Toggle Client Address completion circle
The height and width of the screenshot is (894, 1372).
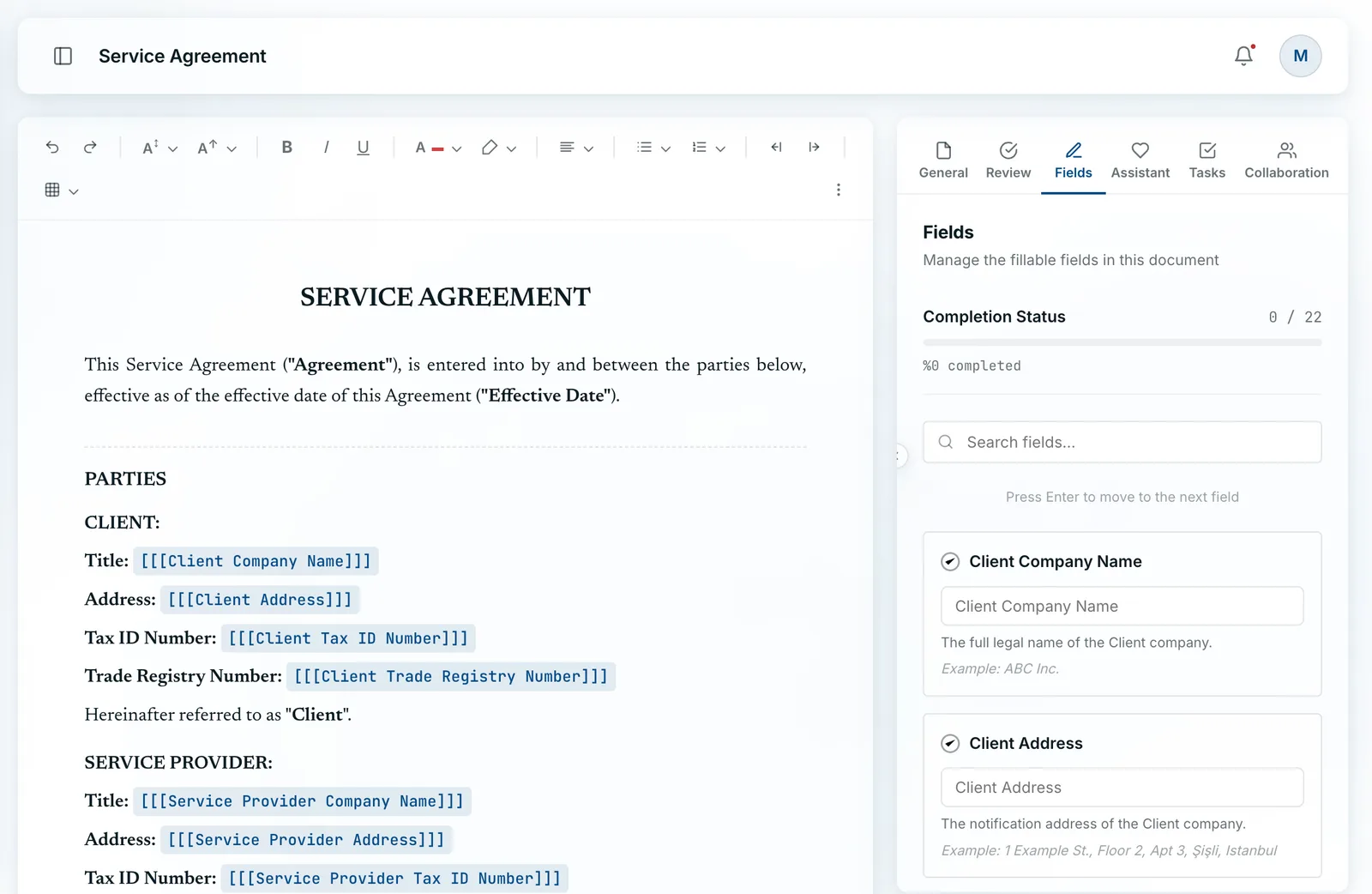(x=950, y=744)
